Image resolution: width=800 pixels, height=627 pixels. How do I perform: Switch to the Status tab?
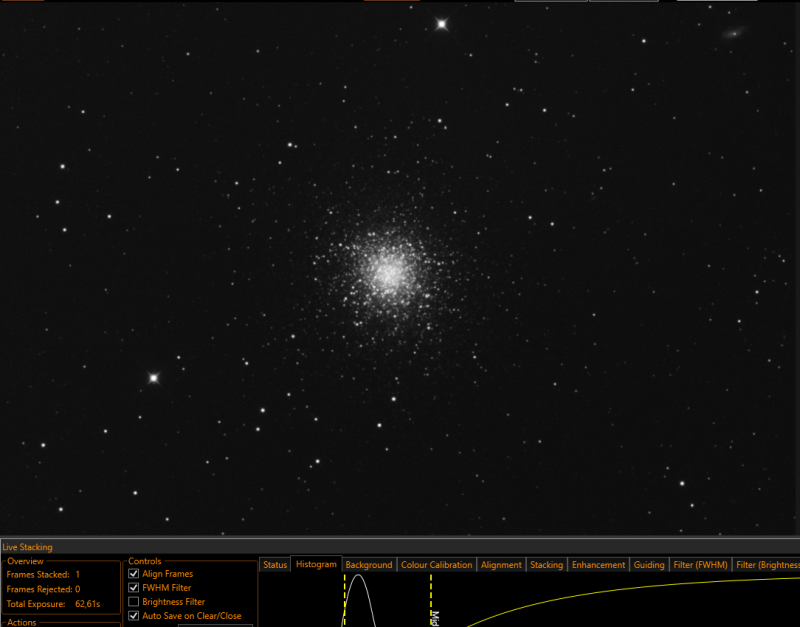pyautogui.click(x=275, y=565)
